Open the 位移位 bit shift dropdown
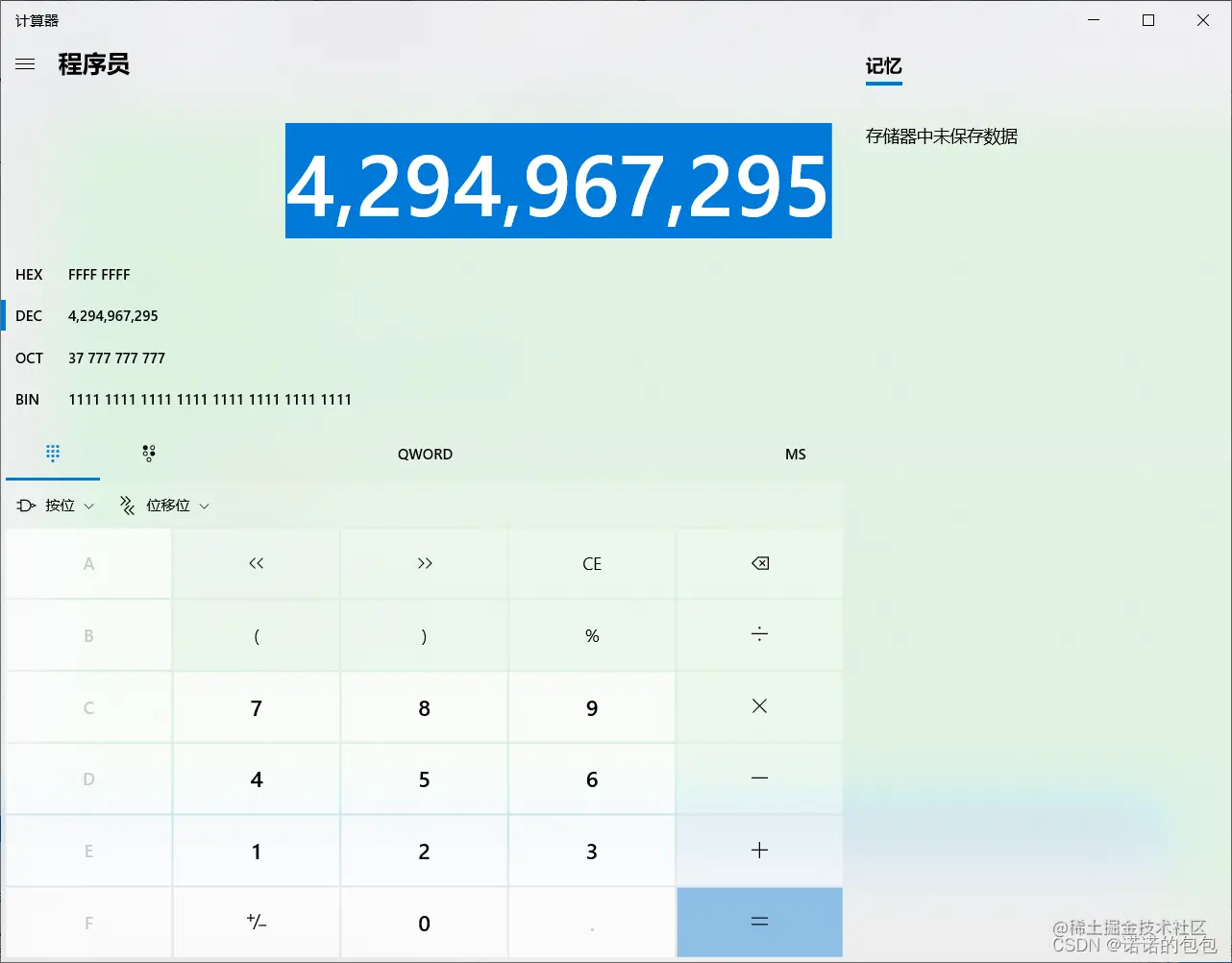 (x=164, y=506)
